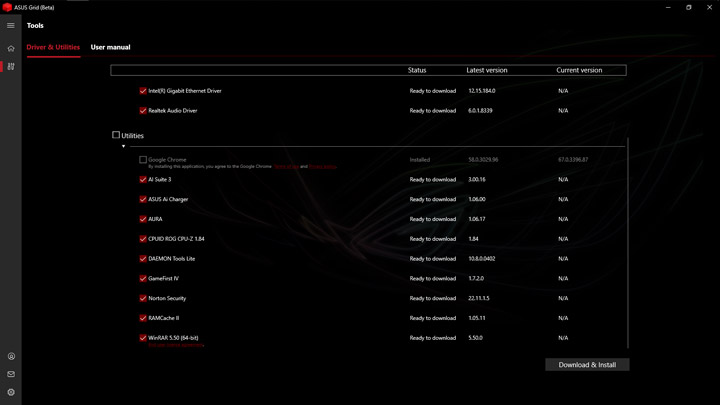The height and width of the screenshot is (405, 720).
Task: Click Installed status of Google Chrome
Action: point(420,160)
